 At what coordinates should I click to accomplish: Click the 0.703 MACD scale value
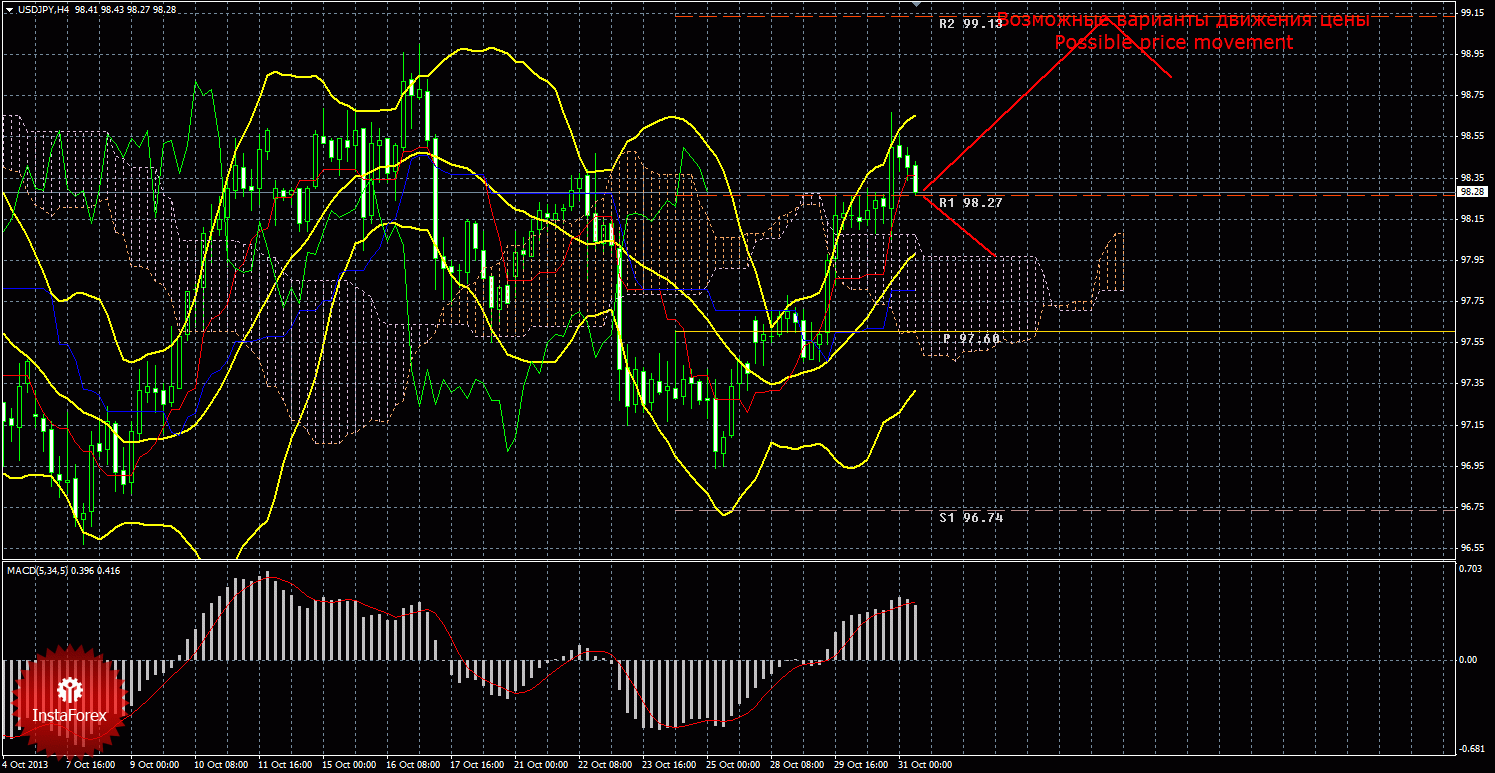click(1470, 568)
